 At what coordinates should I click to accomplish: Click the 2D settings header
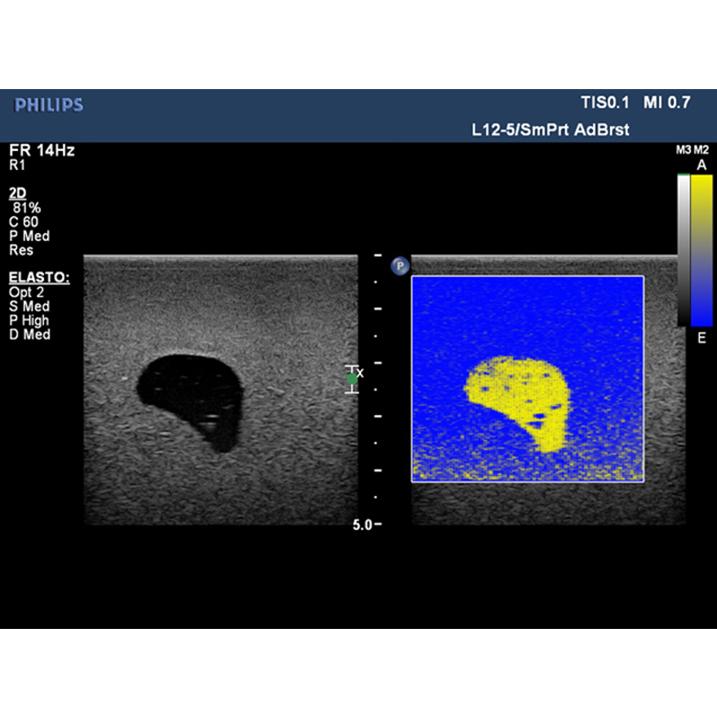click(x=15, y=192)
